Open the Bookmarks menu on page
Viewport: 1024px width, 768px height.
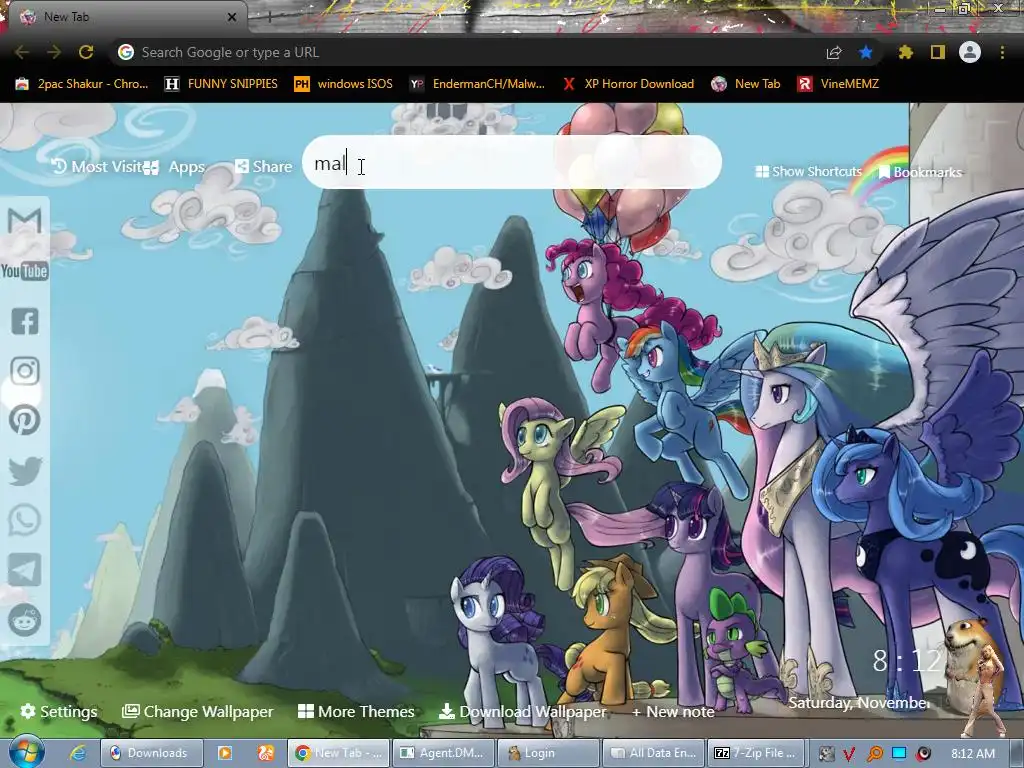tap(920, 172)
